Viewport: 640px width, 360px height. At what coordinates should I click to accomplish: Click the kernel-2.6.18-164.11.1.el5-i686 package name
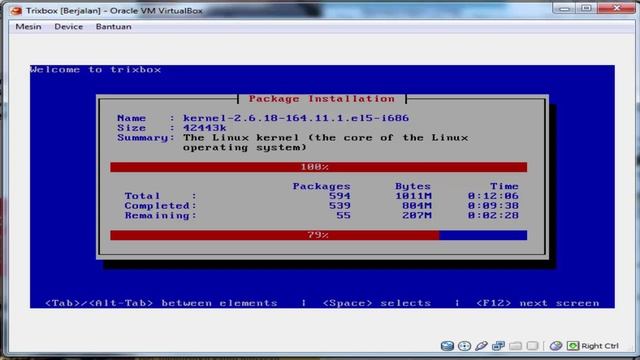pos(296,118)
